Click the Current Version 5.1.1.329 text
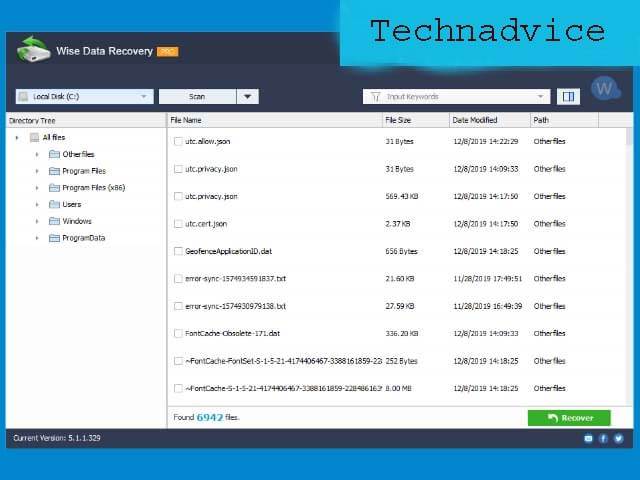The height and width of the screenshot is (480, 640). 57,438
